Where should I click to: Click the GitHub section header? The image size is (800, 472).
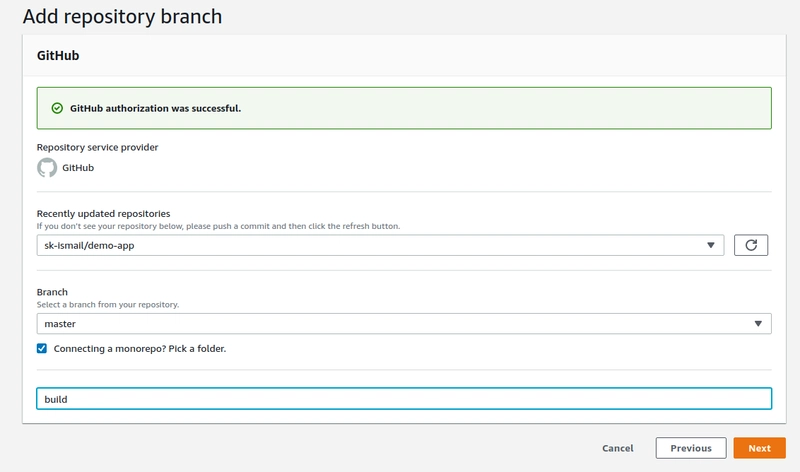click(x=58, y=56)
